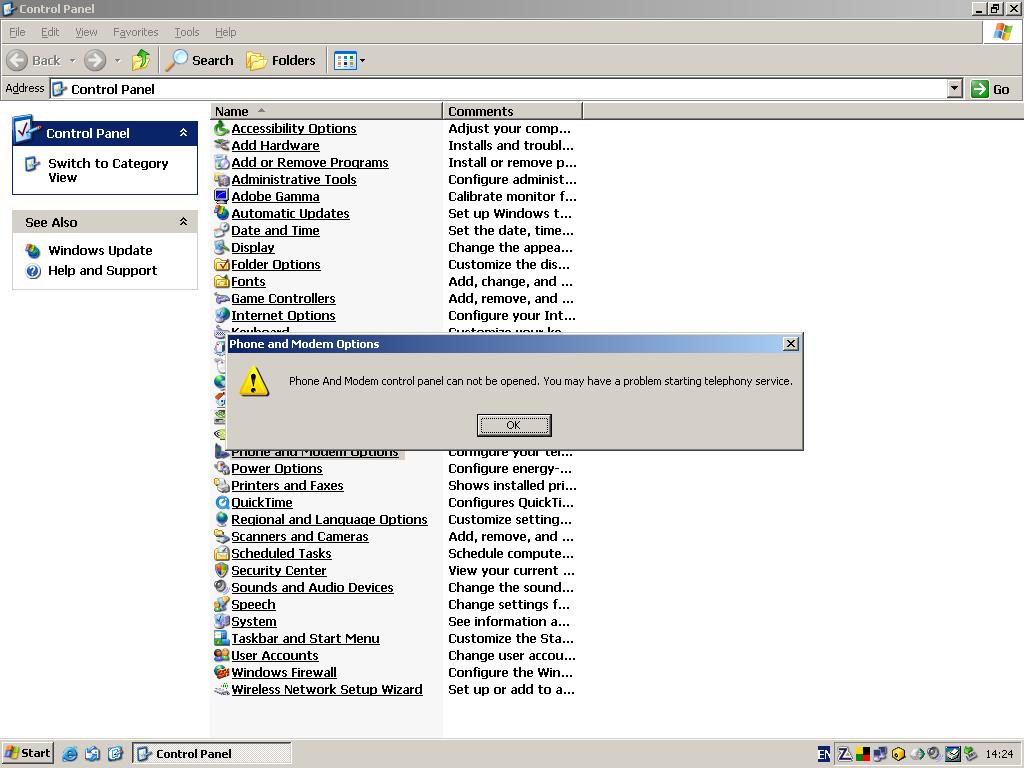Screen dimensions: 1024x768
Task: Open the Views dropdown button
Action: pyautogui.click(x=349, y=61)
